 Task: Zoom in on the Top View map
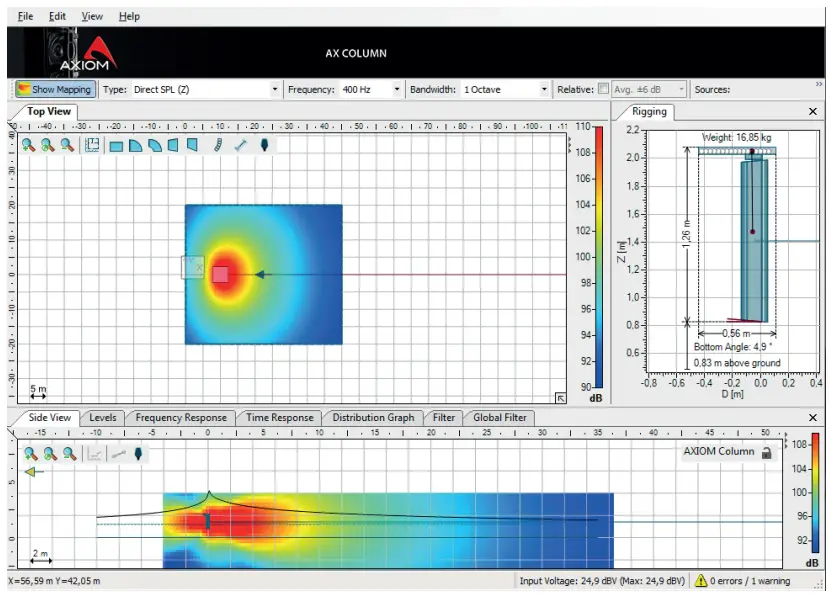coord(28,145)
